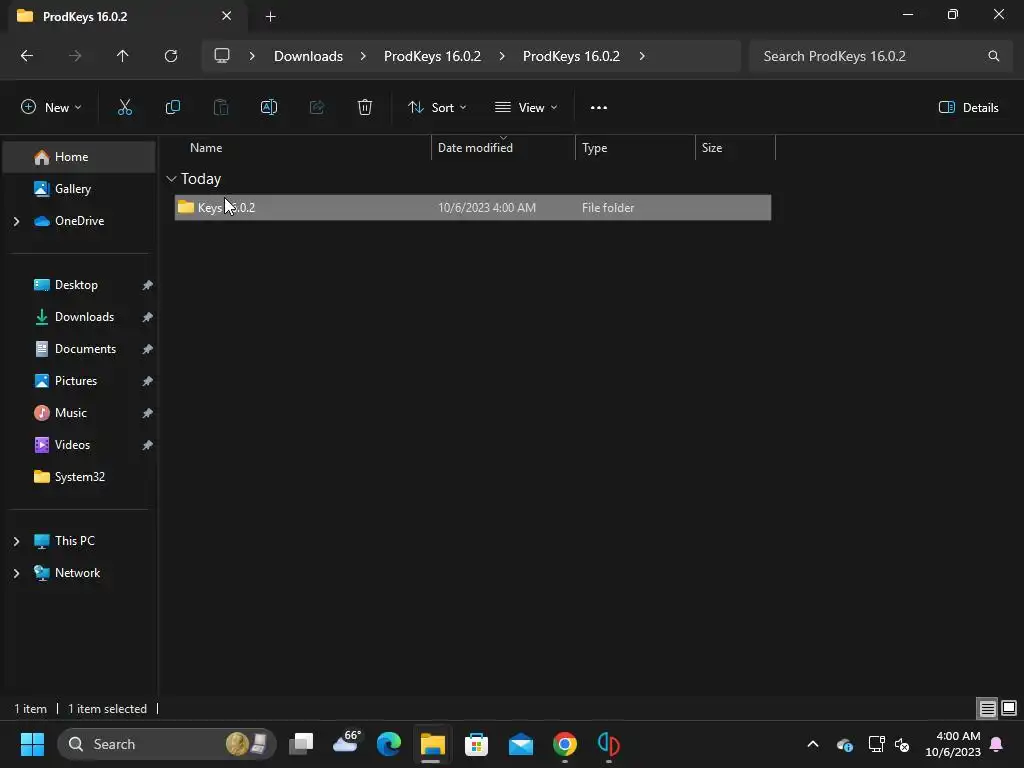
Task: Show hidden system tray icons
Action: pyautogui.click(x=813, y=744)
